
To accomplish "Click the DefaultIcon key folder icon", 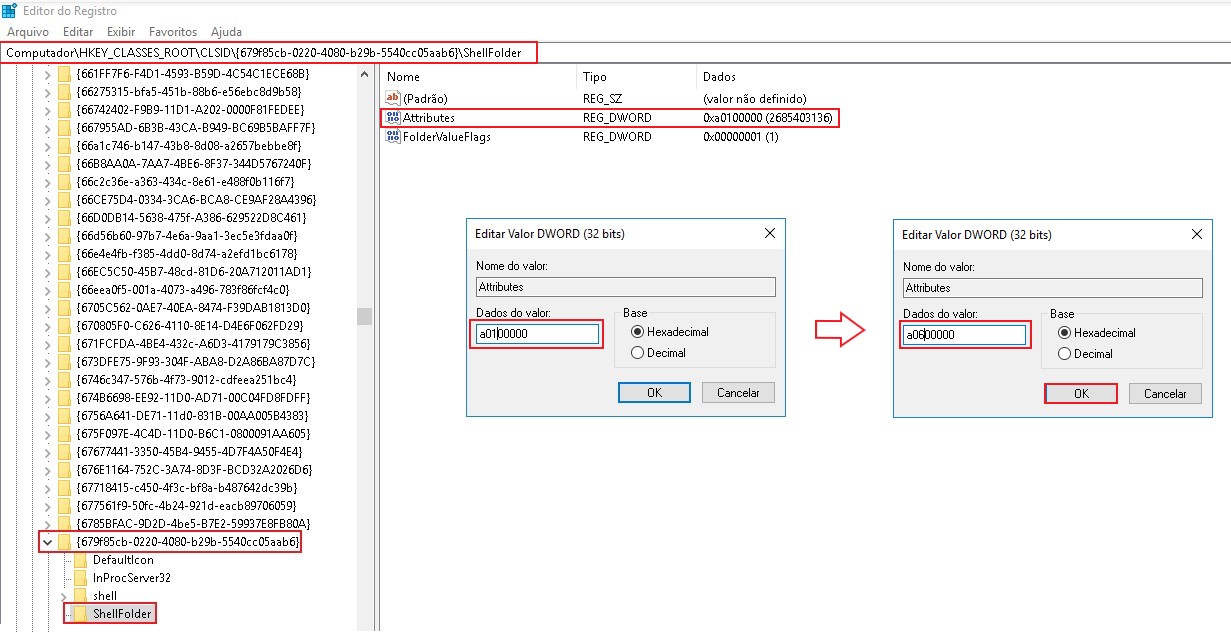I will tap(81, 560).
